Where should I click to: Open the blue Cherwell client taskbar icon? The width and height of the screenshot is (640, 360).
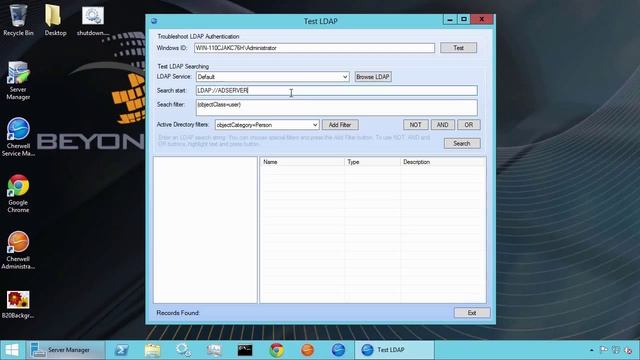click(x=338, y=350)
